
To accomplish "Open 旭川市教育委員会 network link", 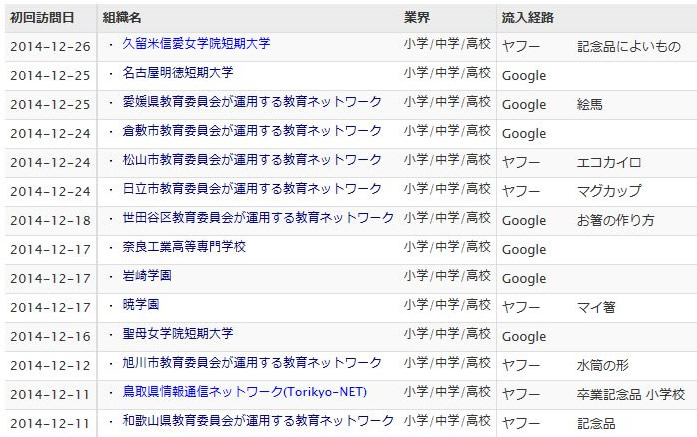I will 252,363.
